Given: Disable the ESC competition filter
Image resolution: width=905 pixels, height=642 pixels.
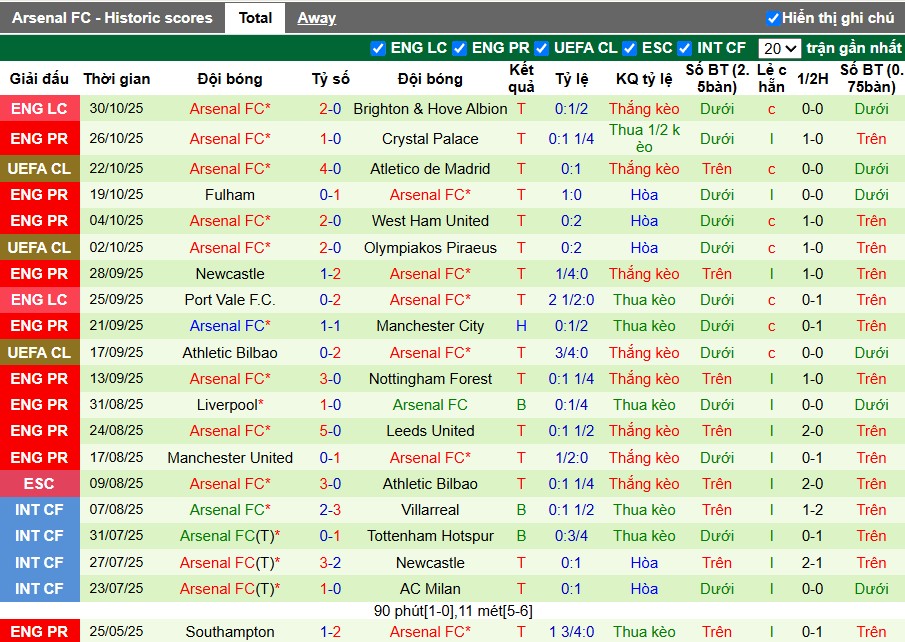Looking at the screenshot, I should pyautogui.click(x=630, y=48).
